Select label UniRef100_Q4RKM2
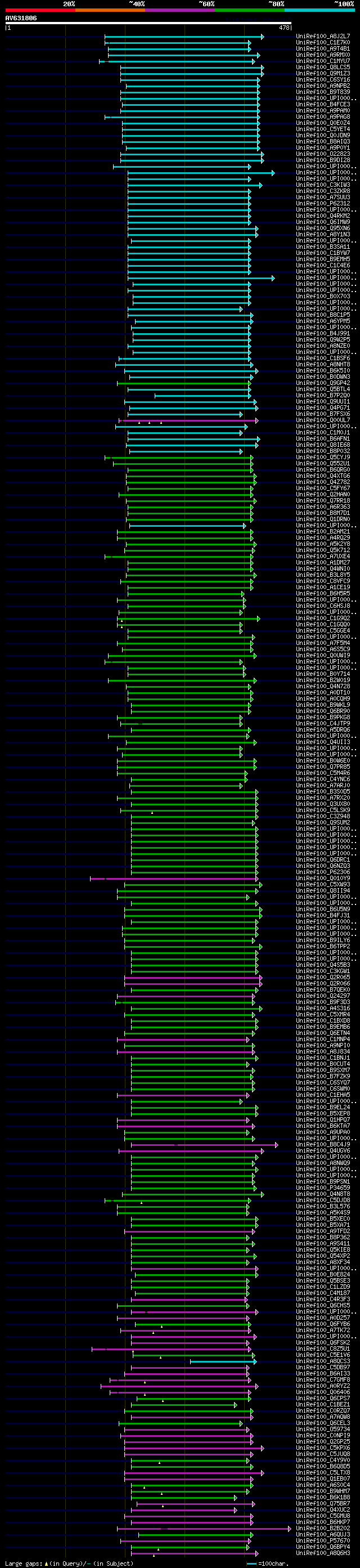 323,216
